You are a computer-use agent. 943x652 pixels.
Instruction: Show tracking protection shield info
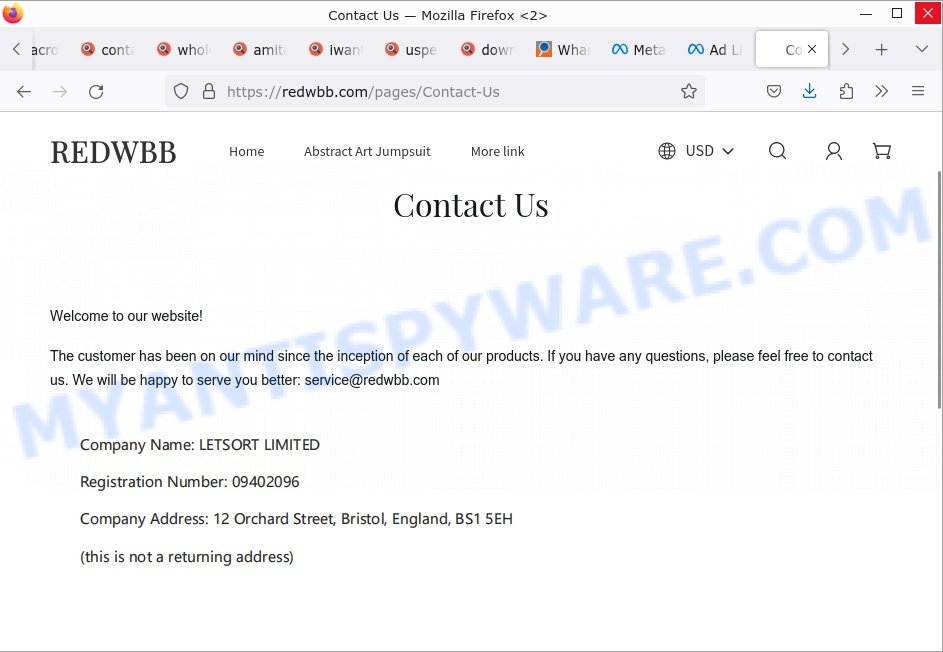click(x=181, y=91)
